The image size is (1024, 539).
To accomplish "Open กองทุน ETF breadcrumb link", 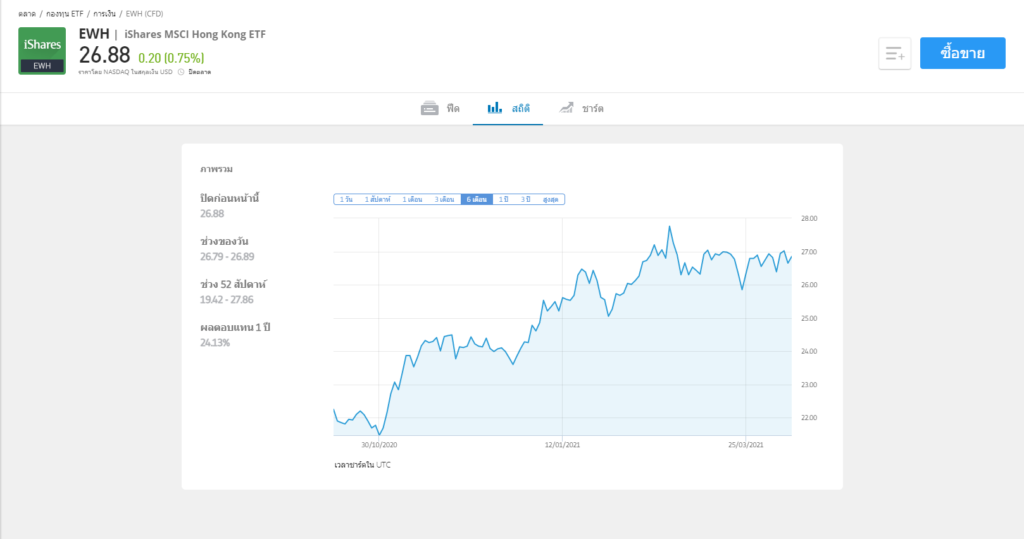I will (x=65, y=15).
